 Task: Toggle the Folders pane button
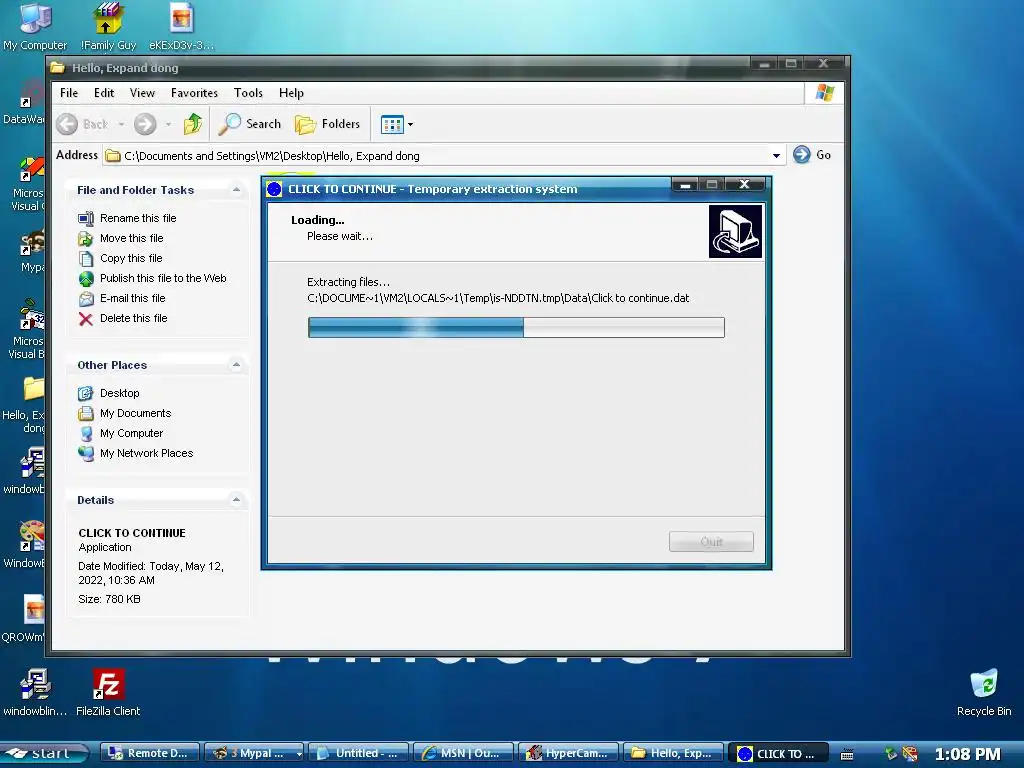pos(328,124)
